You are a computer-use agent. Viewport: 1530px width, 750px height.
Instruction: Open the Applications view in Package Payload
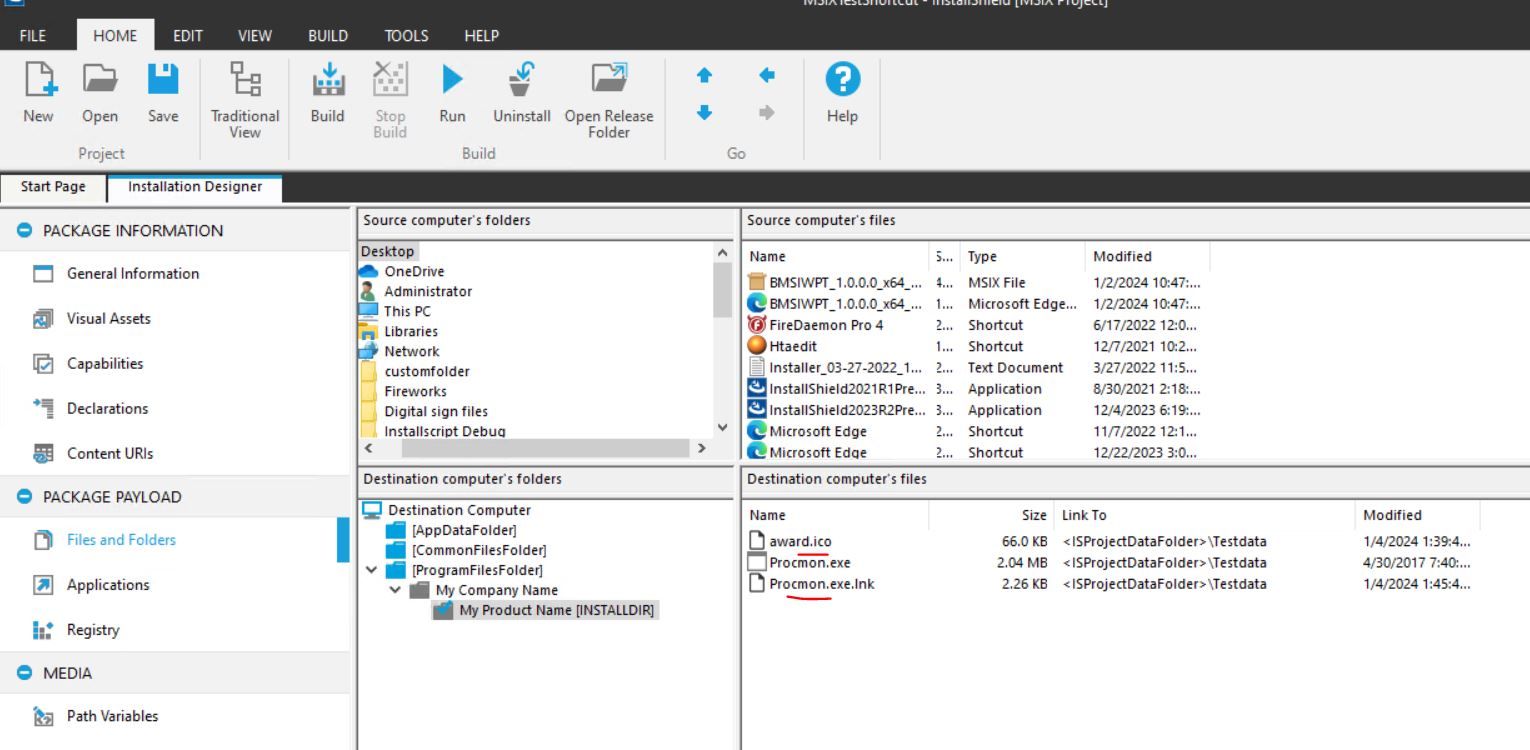click(x=109, y=584)
